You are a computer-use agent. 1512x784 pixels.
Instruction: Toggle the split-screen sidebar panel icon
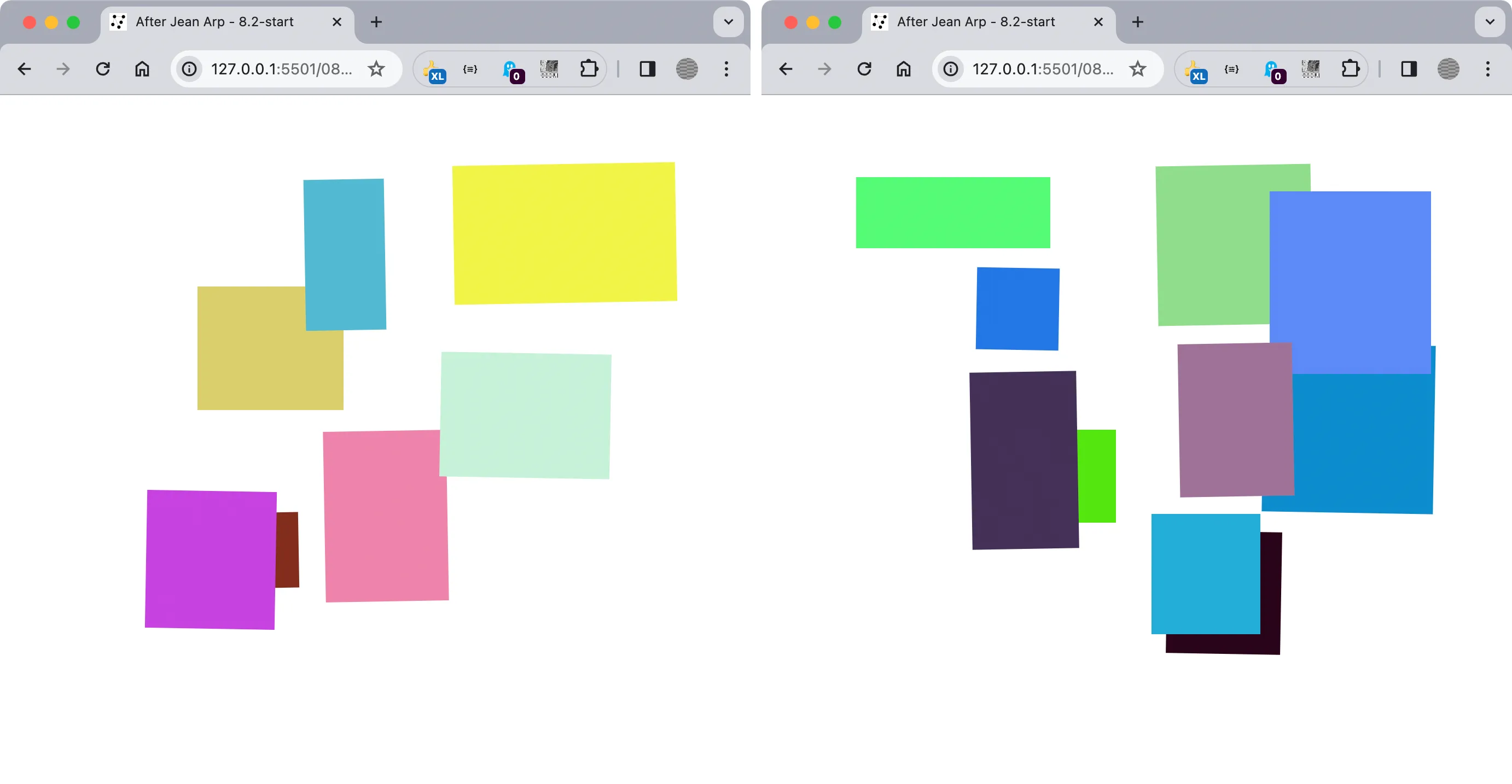click(647, 69)
